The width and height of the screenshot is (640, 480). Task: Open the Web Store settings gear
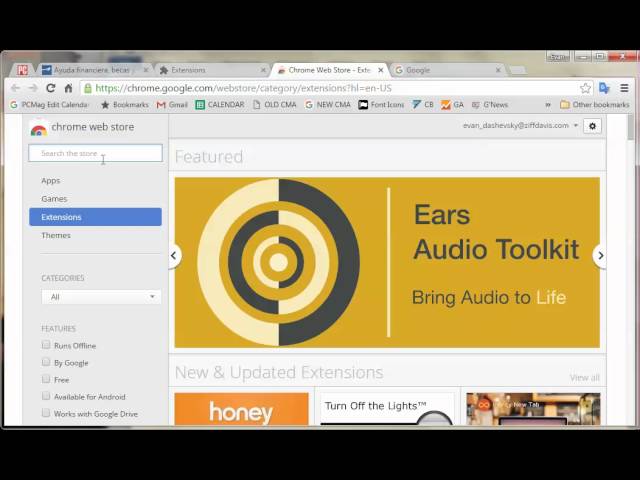(x=592, y=126)
